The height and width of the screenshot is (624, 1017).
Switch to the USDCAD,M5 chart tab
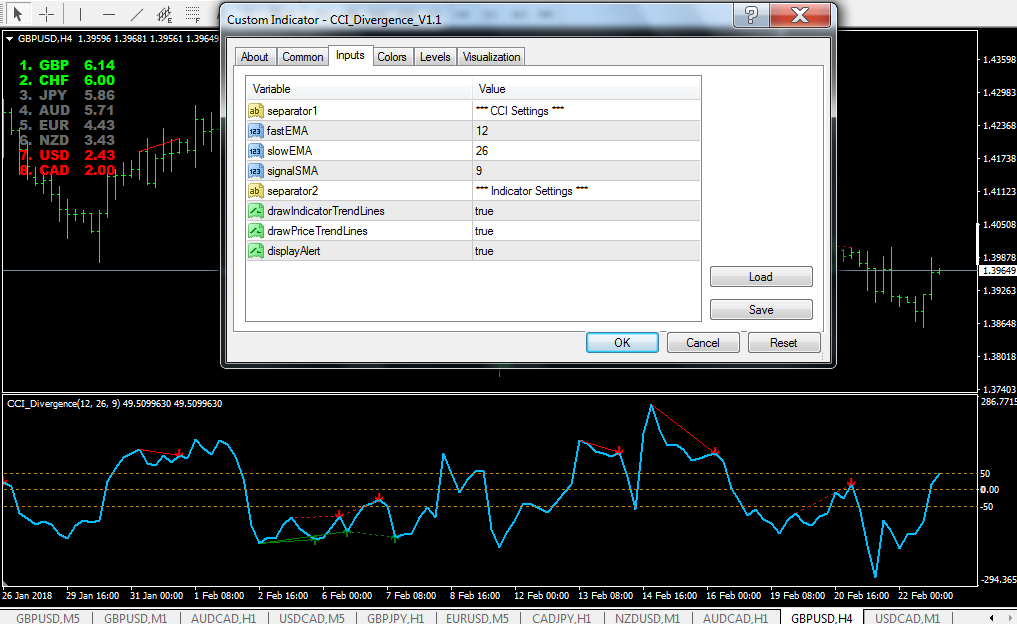pyautogui.click(x=312, y=618)
